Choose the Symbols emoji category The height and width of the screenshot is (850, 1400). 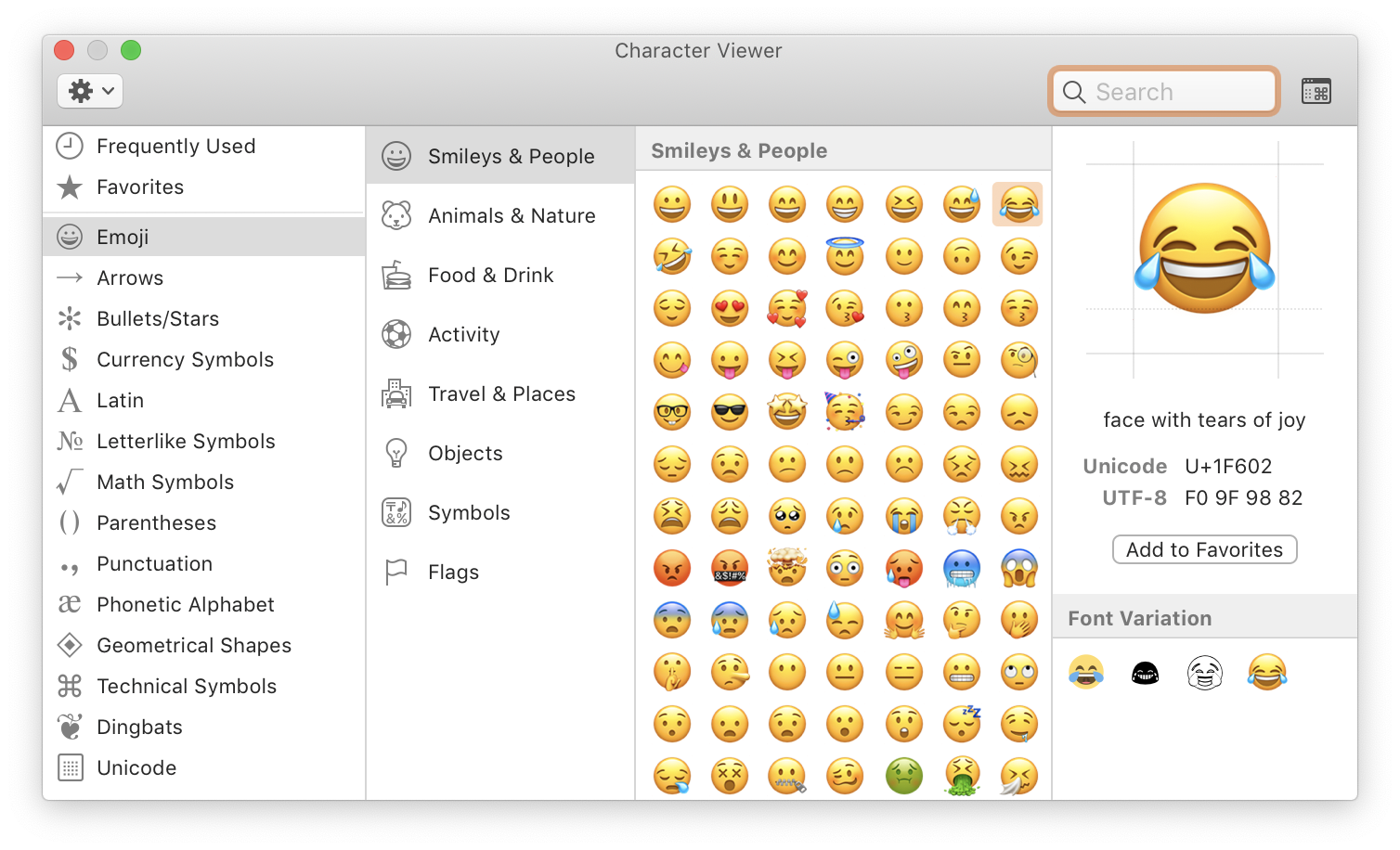[469, 513]
